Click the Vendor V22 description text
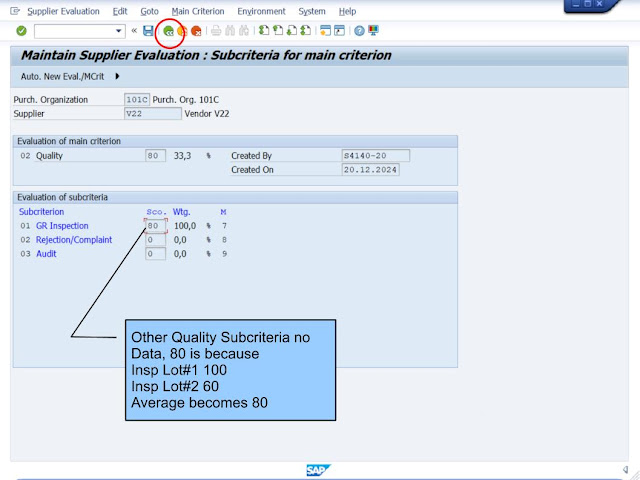 click(207, 113)
